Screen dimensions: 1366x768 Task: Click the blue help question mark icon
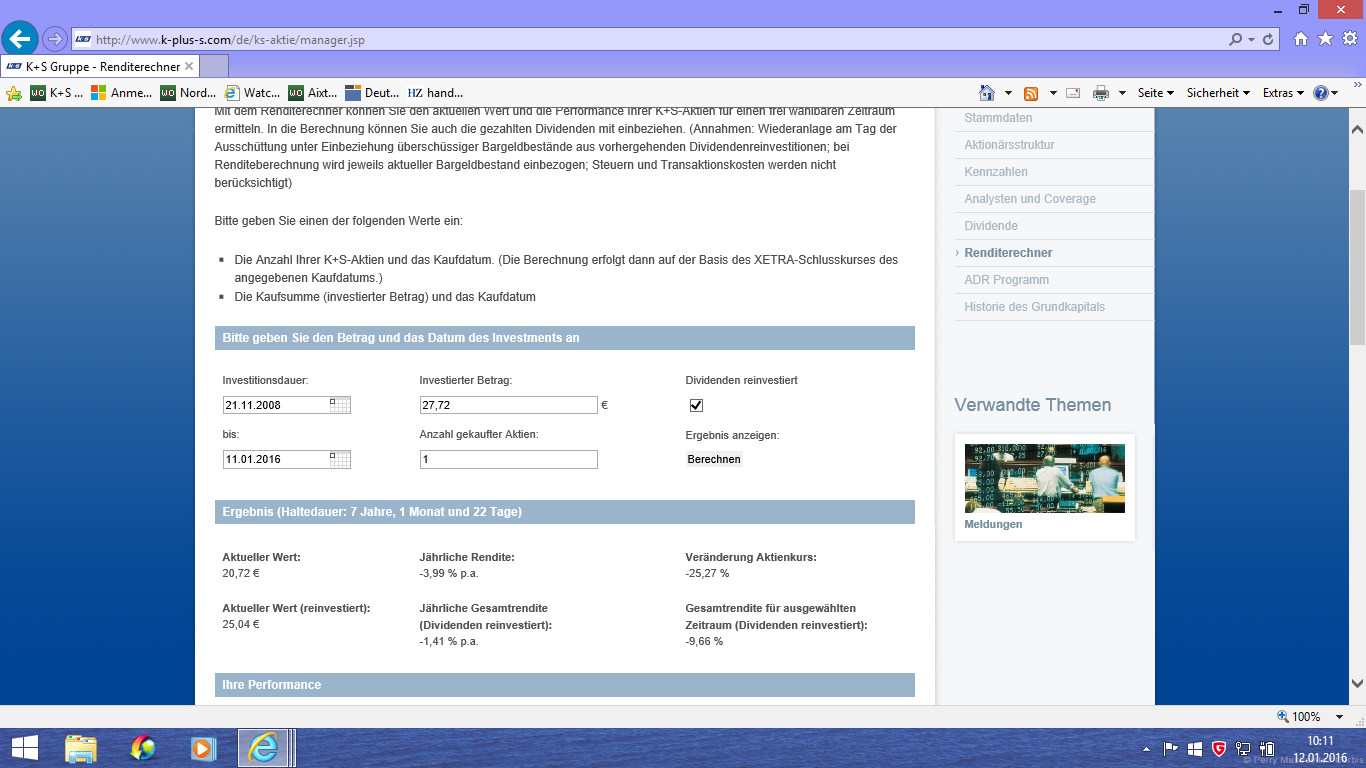[x=1321, y=93]
